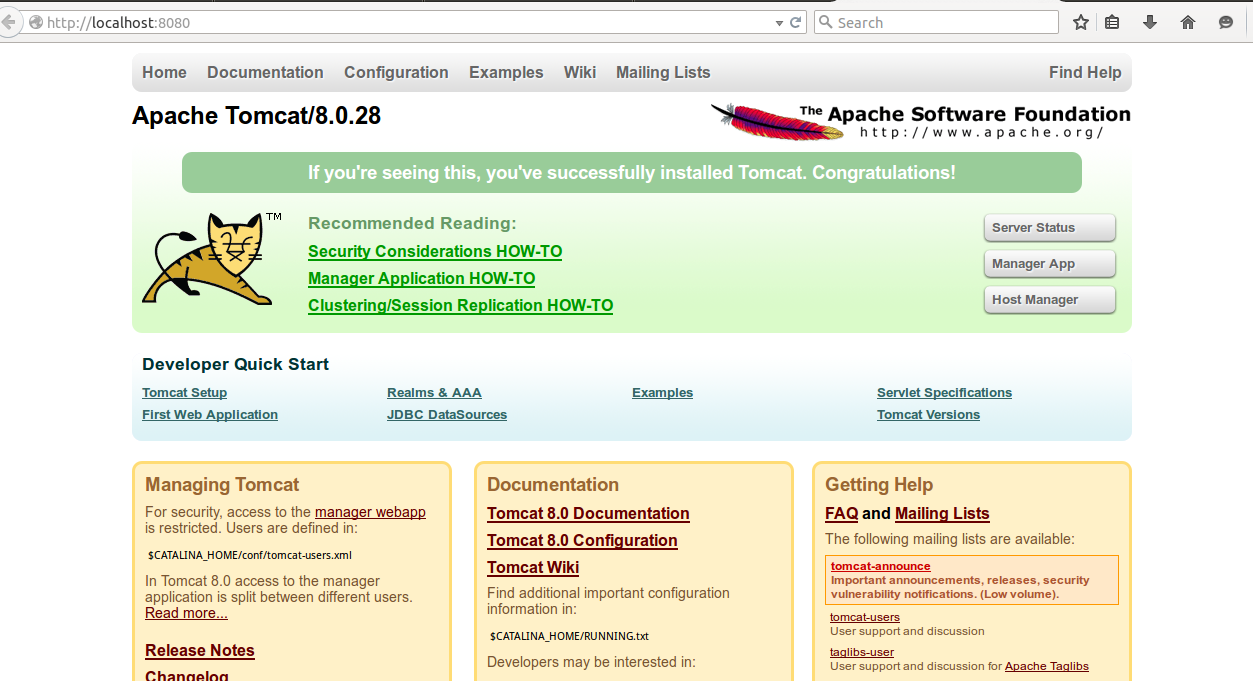Viewport: 1253px width, 681px height.
Task: Open the Tomcat Versions link
Action: (928, 415)
